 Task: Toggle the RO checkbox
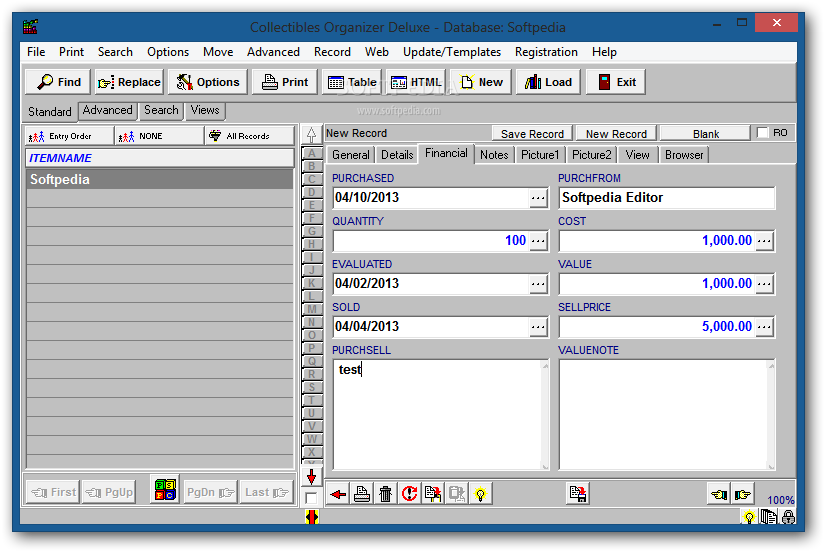pyautogui.click(x=762, y=133)
